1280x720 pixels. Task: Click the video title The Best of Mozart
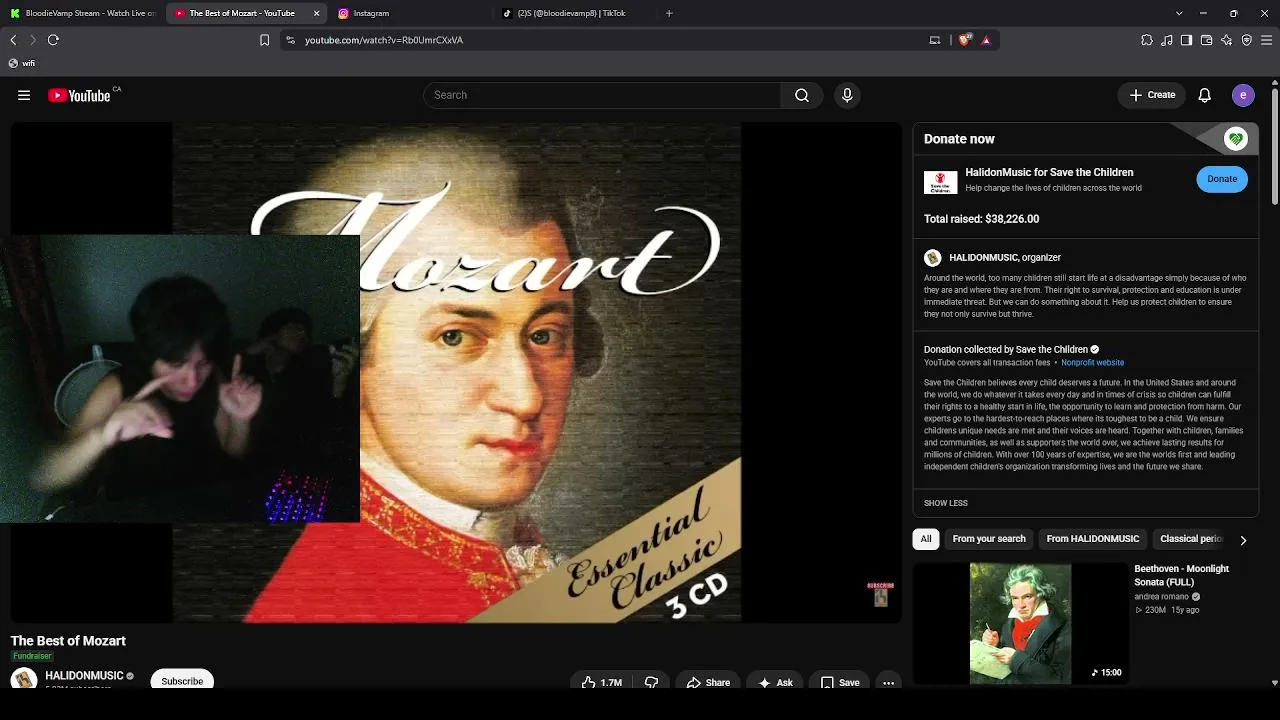pos(68,641)
